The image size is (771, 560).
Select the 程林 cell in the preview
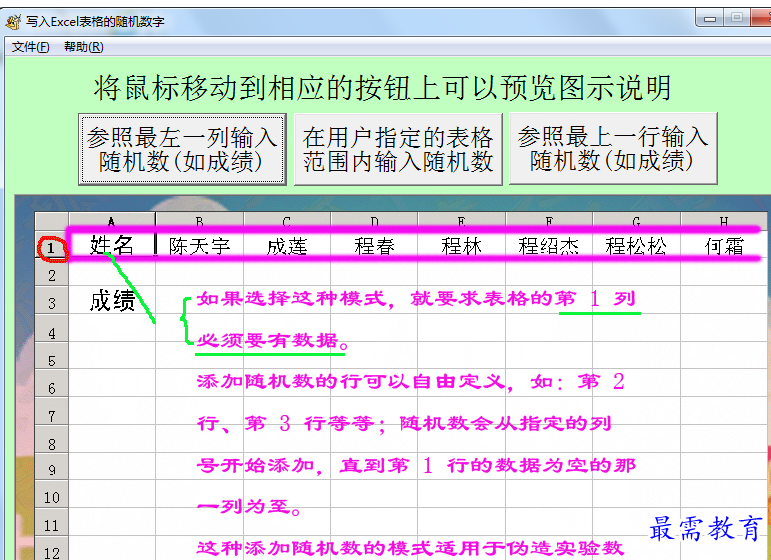click(461, 246)
